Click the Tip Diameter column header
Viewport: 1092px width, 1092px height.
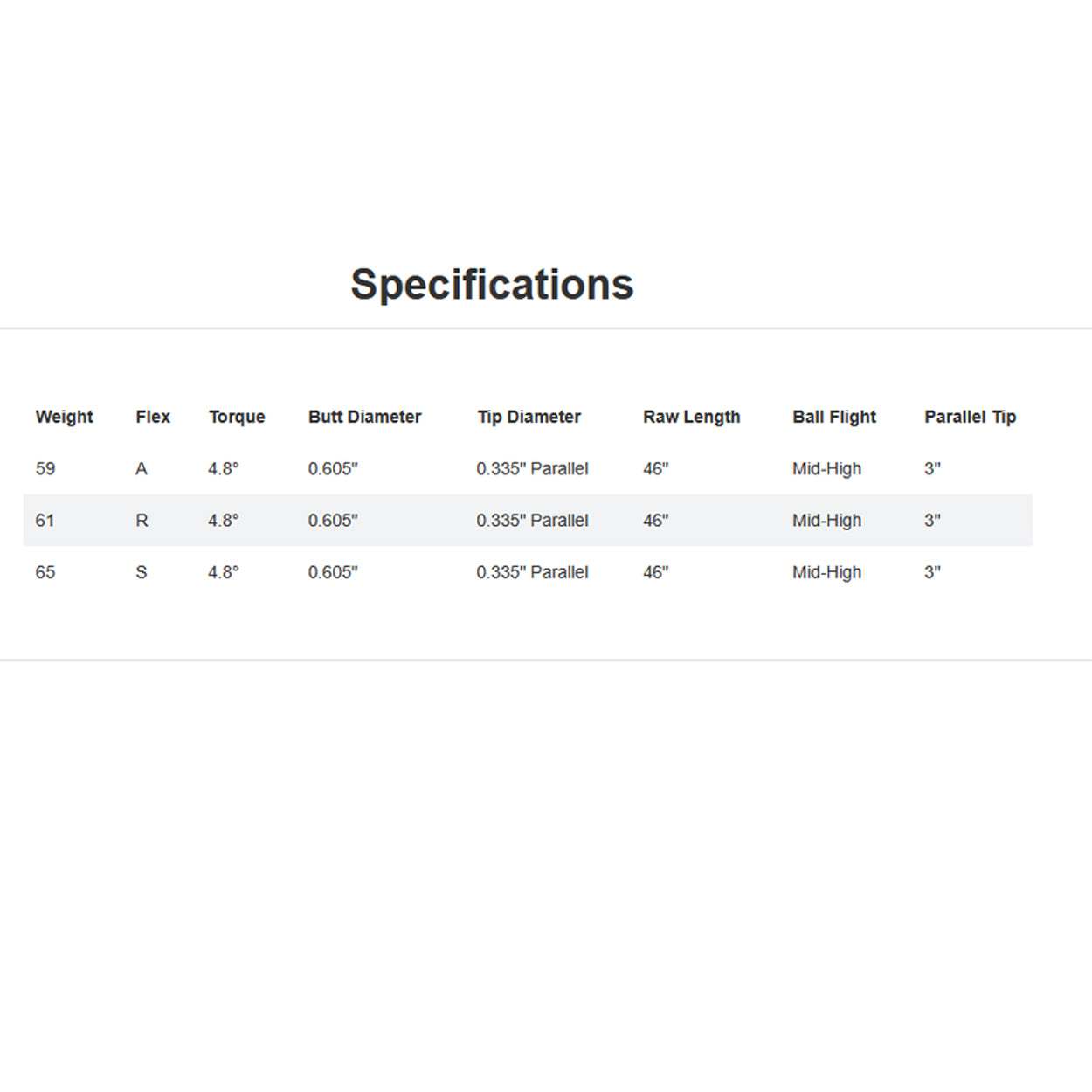point(529,417)
